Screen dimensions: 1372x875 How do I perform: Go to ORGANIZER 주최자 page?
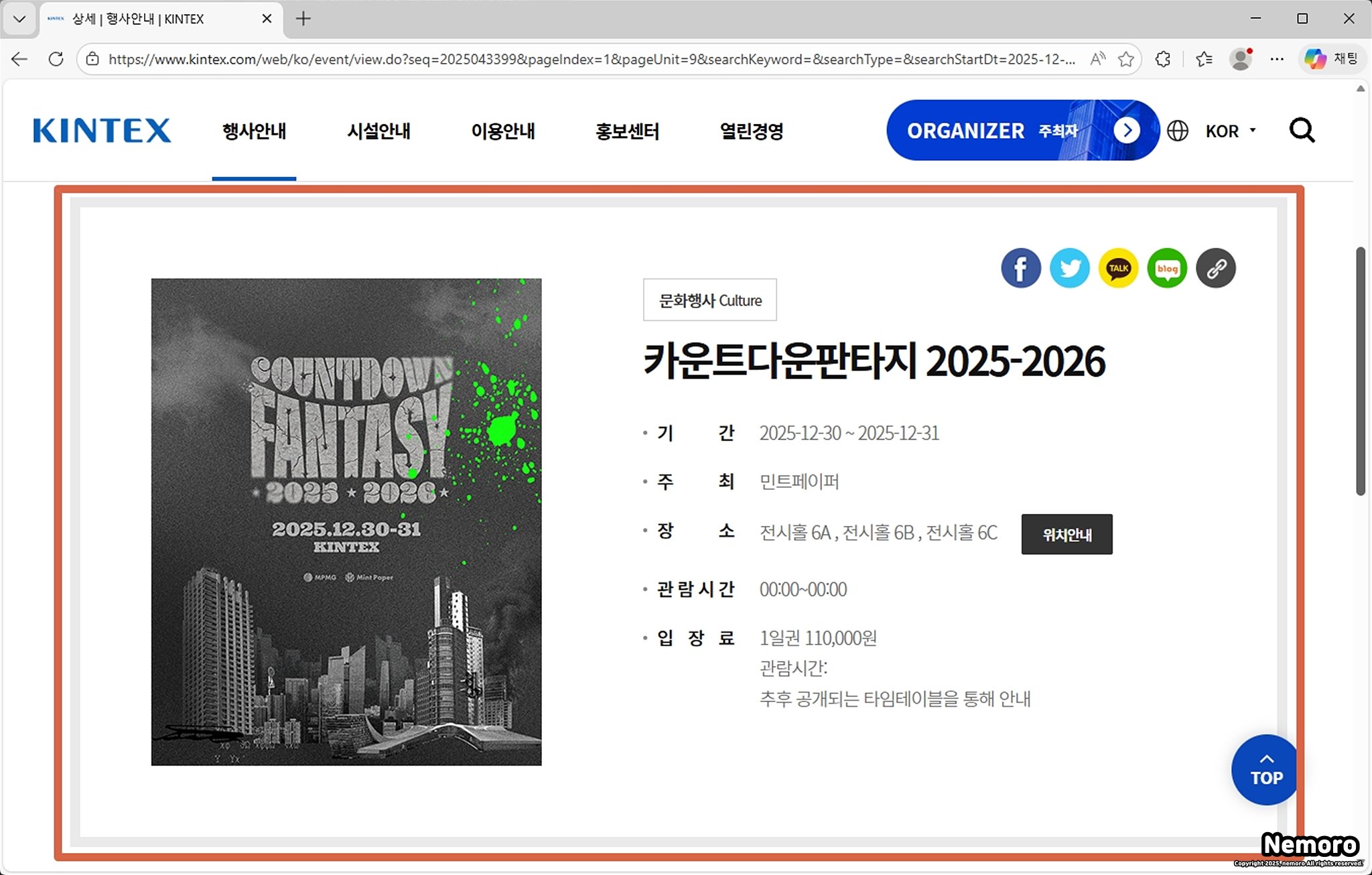pos(1022,131)
